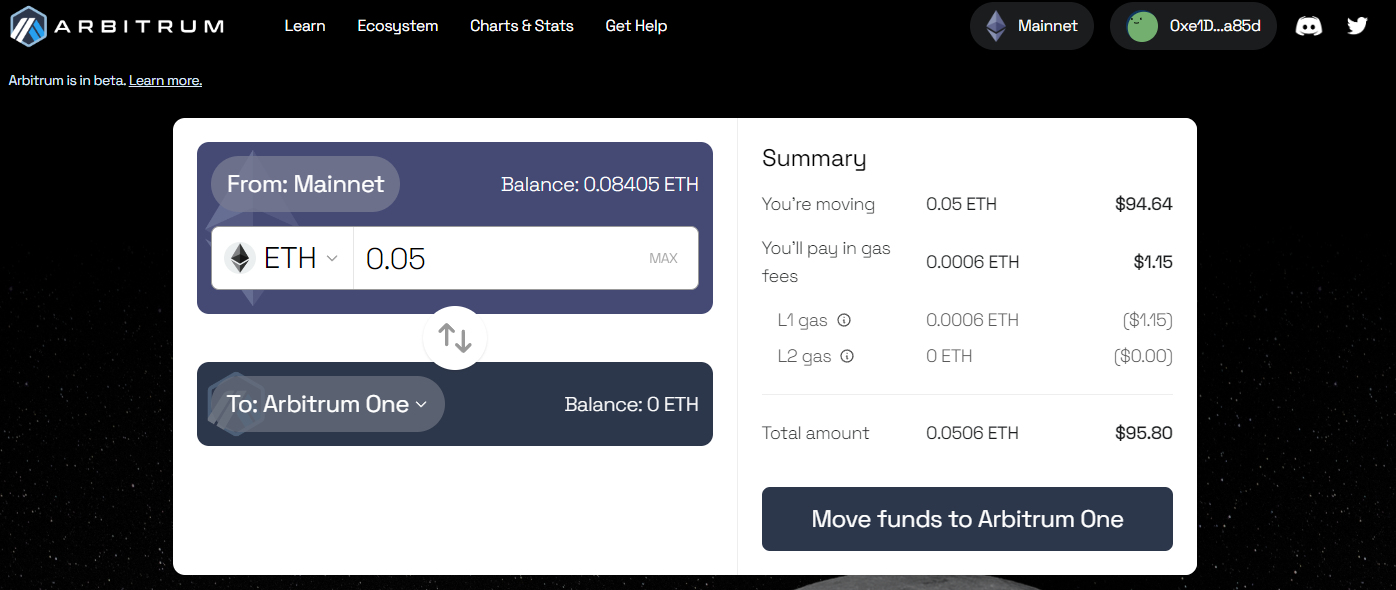This screenshot has height=590, width=1396.
Task: Open the Mainnet network switcher
Action: click(1032, 26)
